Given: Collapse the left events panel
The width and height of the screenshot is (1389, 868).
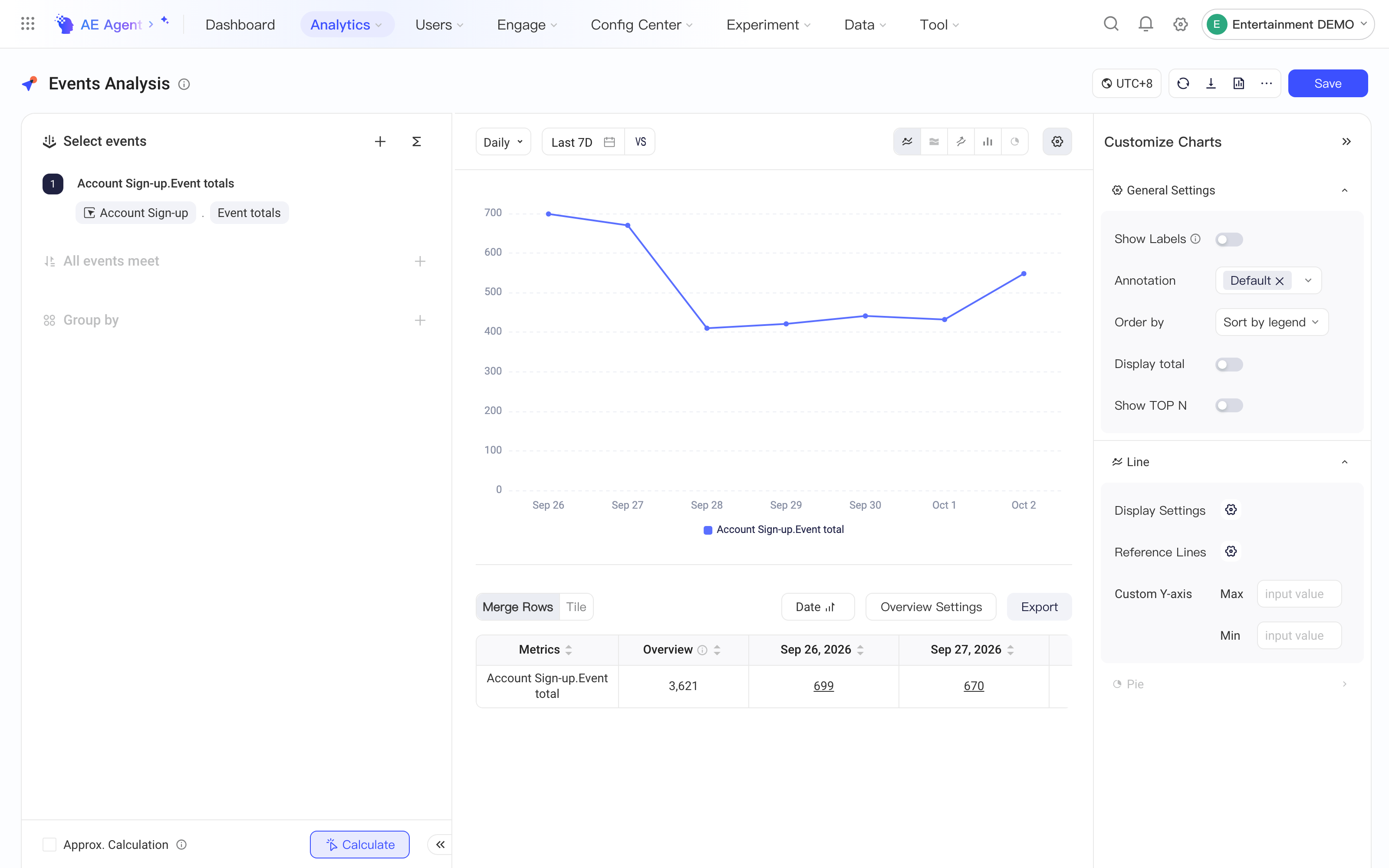Looking at the screenshot, I should click(440, 845).
